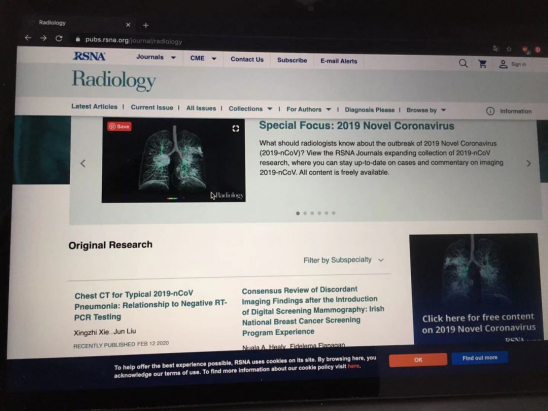Expand the Journals dropdown menu
This screenshot has width=548, height=411.
tap(156, 57)
